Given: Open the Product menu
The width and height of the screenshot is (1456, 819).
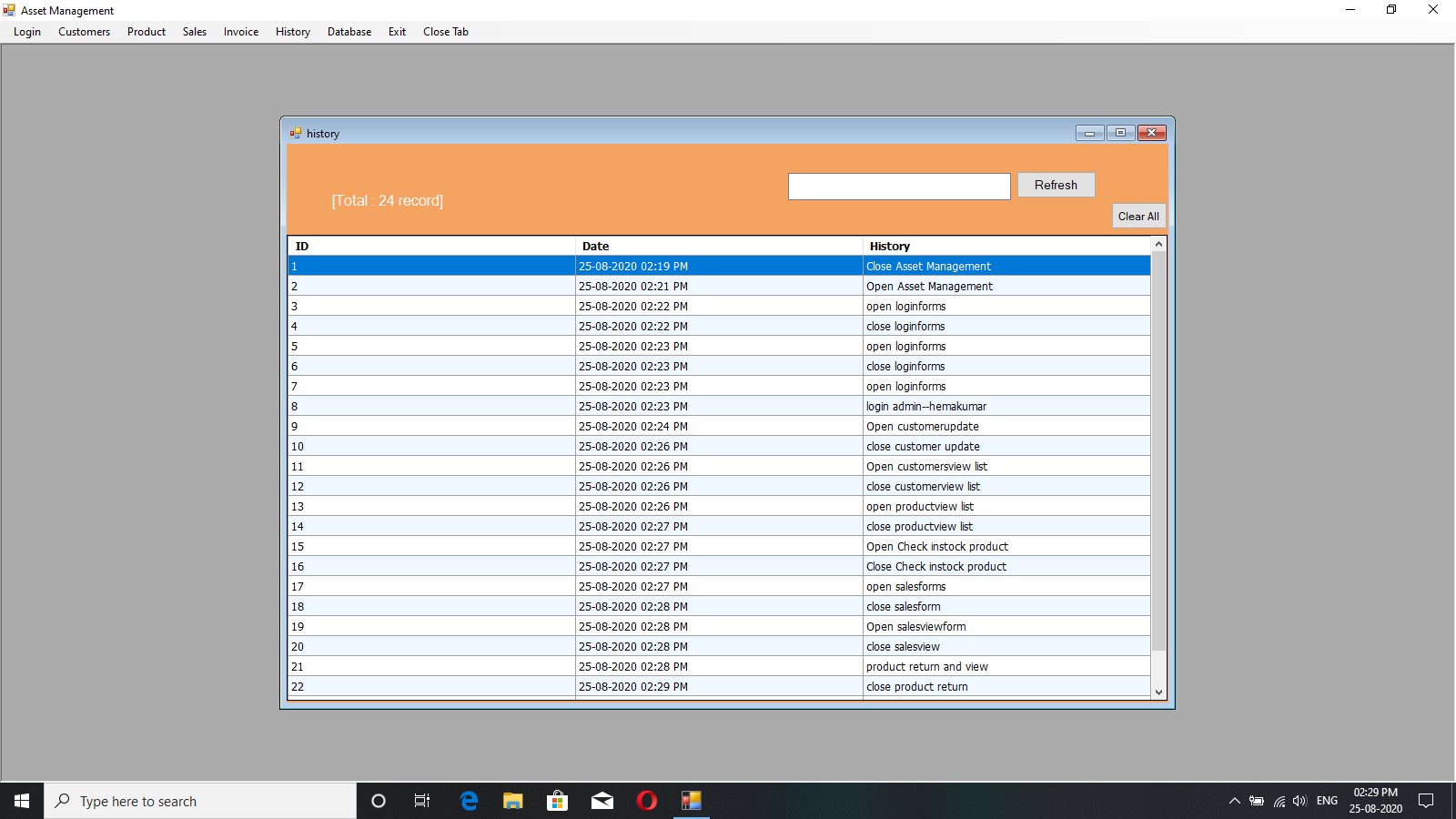Looking at the screenshot, I should (x=147, y=32).
